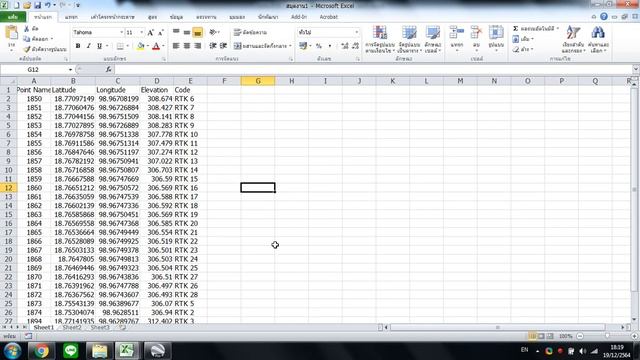Click the Decrease Decimal icon
Image resolution: width=640 pixels, height=360 pixels.
pyautogui.click(x=356, y=46)
